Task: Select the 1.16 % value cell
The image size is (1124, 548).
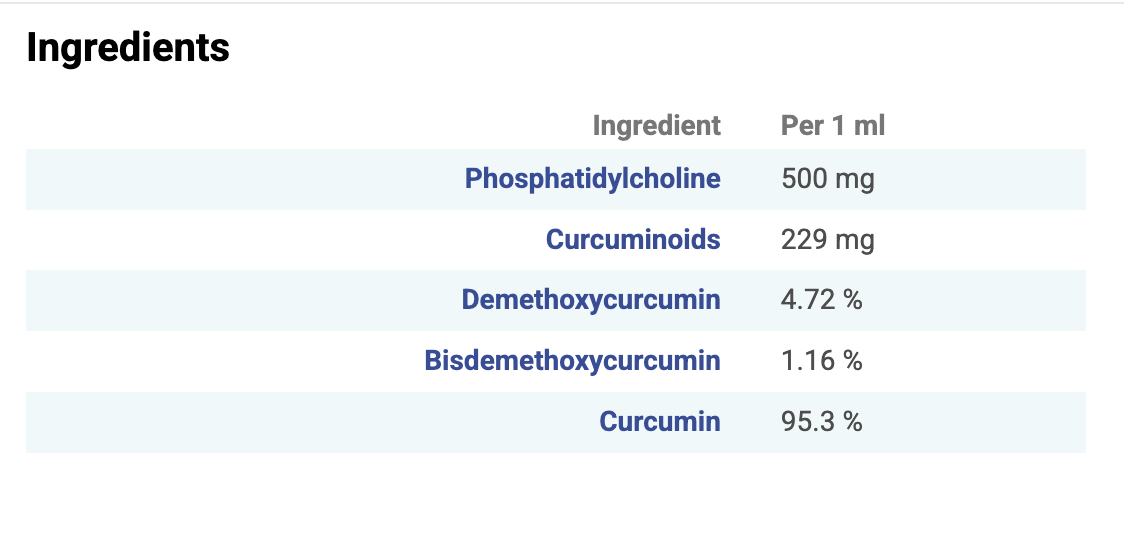Action: click(821, 361)
